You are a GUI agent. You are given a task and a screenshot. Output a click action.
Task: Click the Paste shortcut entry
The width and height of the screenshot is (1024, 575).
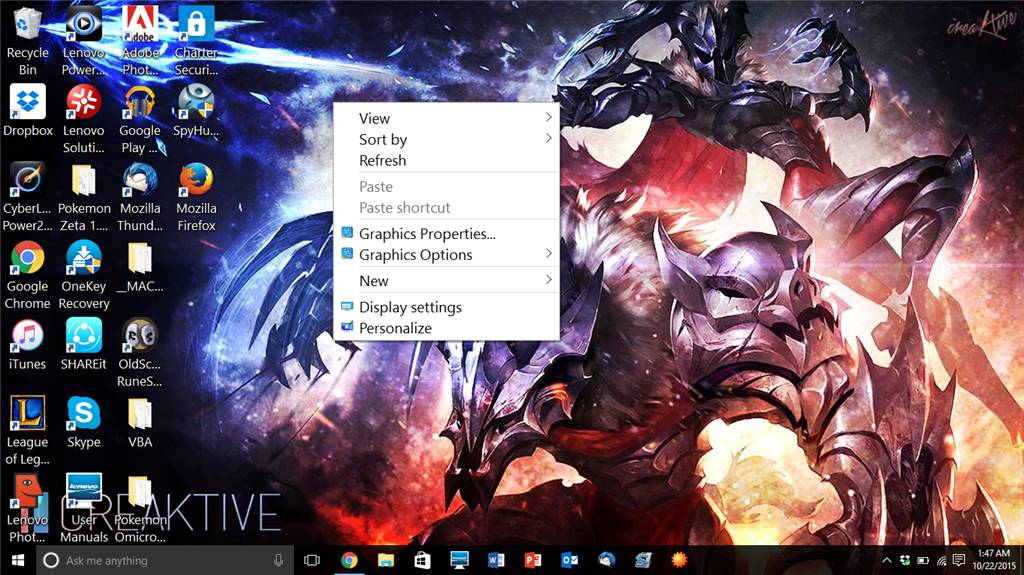pos(447,207)
